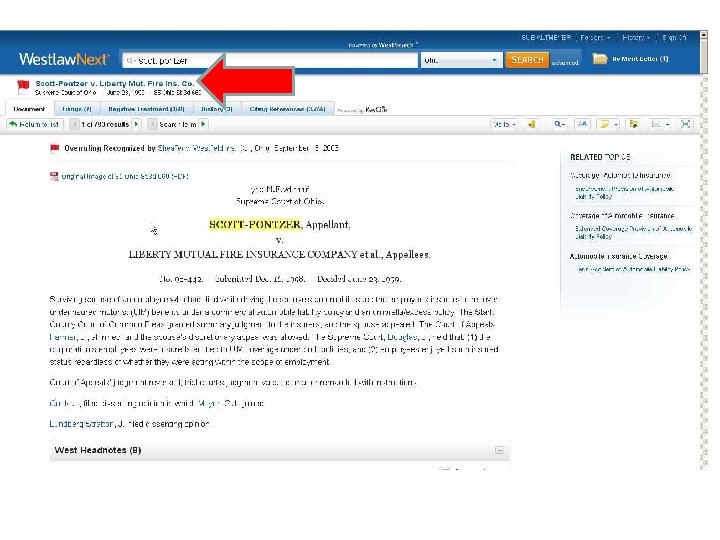
Task: Open Original Image of 85 Ohio St.3d 660 link
Action: (x=125, y=176)
